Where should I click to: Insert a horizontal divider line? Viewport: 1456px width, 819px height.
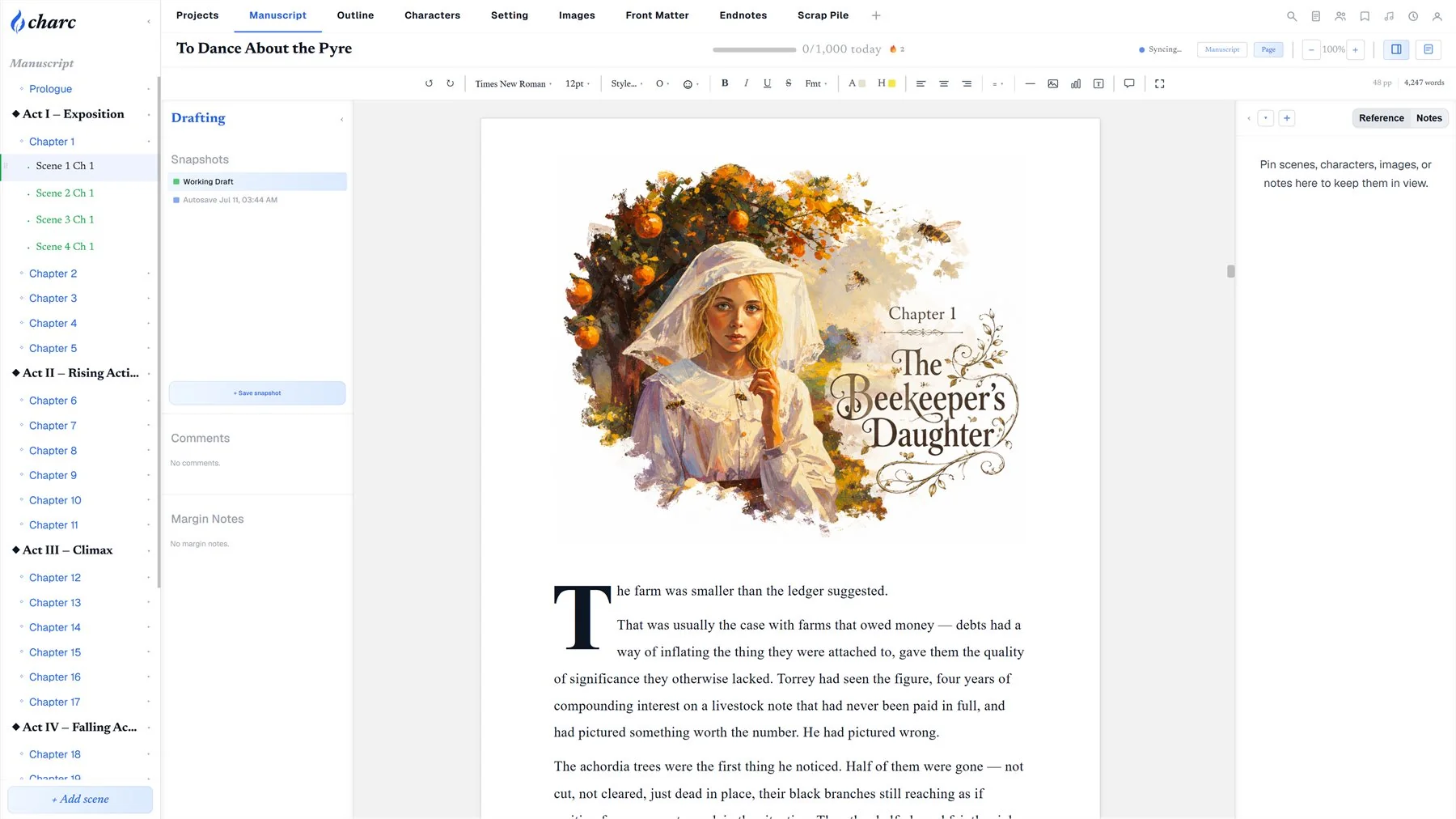coord(1030,83)
